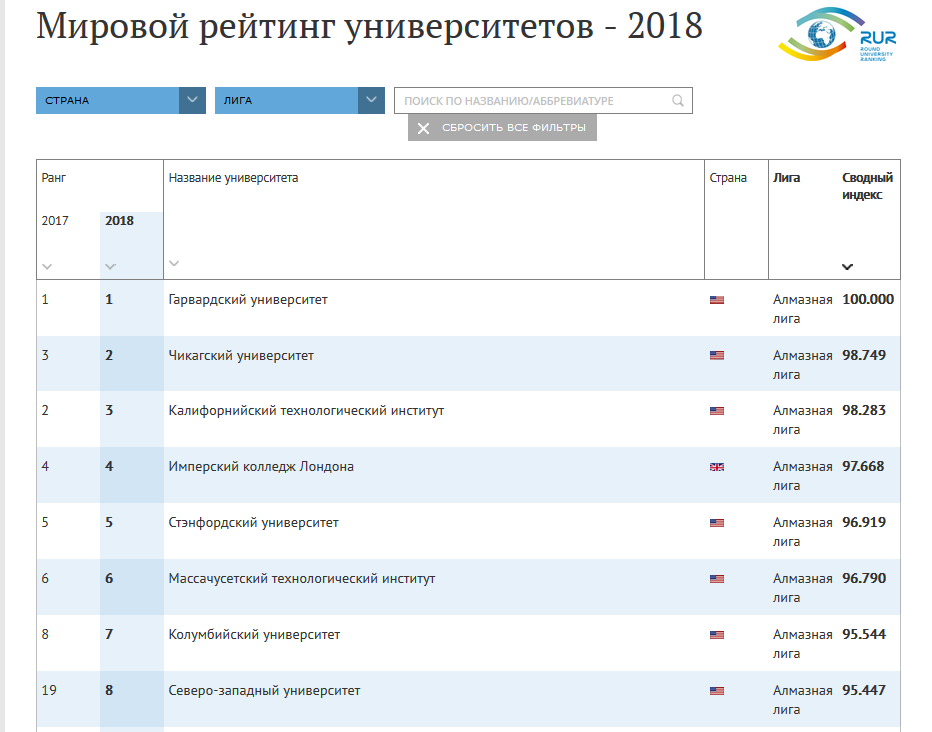Click 2017 rank 19 for Северо-западный университет
The height and width of the screenshot is (732, 932).
coord(49,690)
